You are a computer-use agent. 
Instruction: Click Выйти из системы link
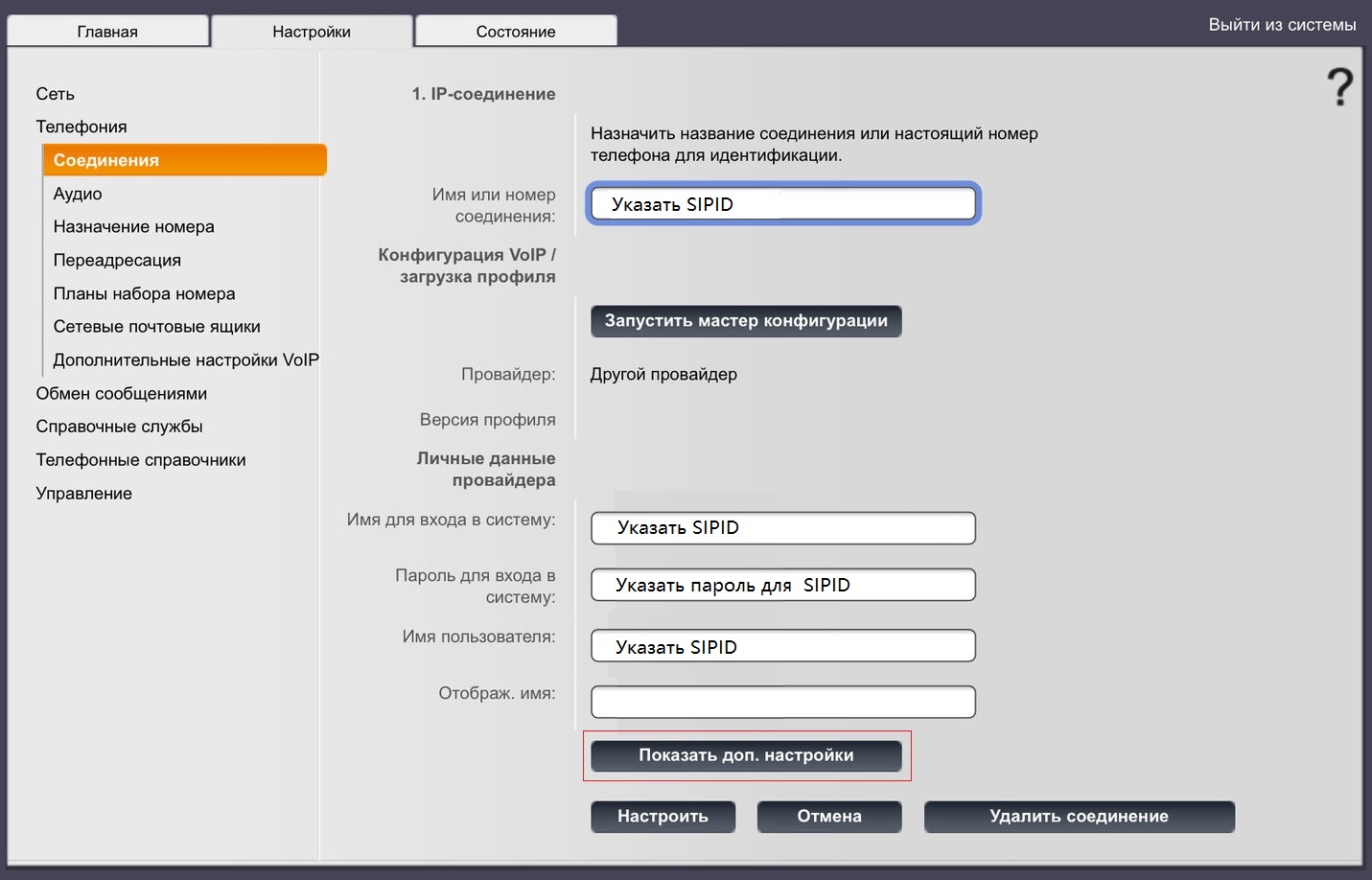click(x=1281, y=25)
